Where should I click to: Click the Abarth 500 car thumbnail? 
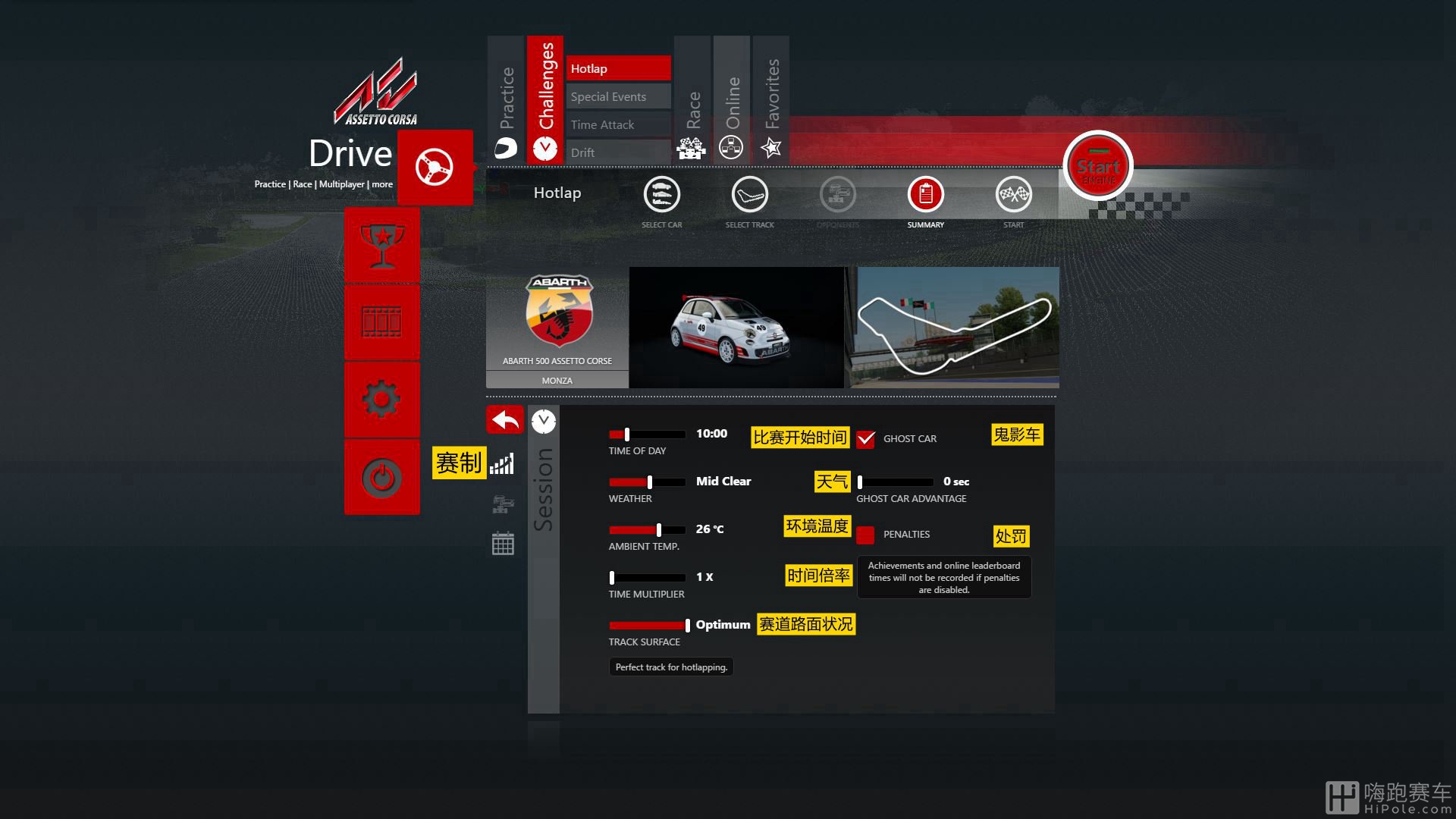click(x=736, y=328)
